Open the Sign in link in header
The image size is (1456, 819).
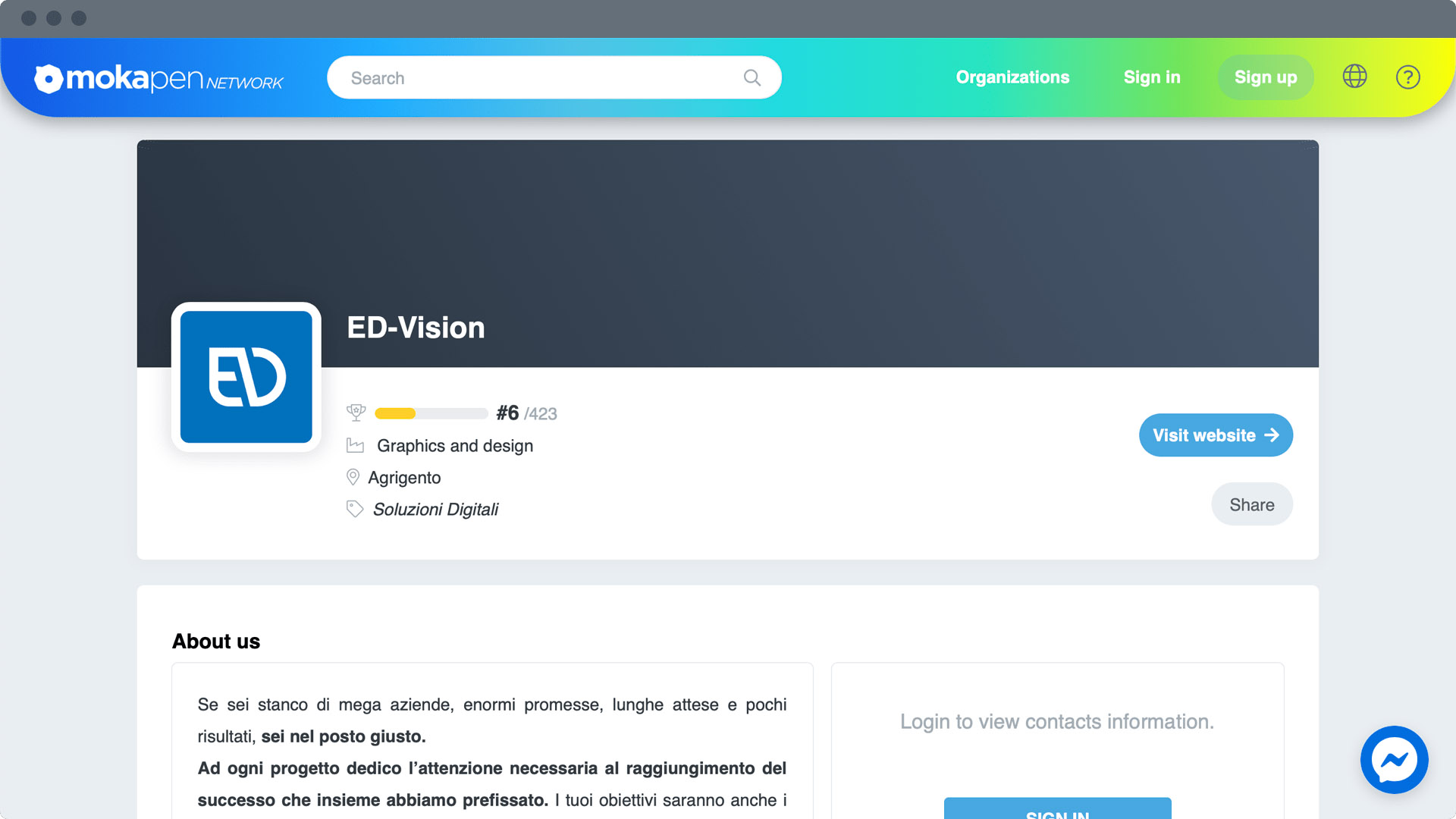[1152, 77]
